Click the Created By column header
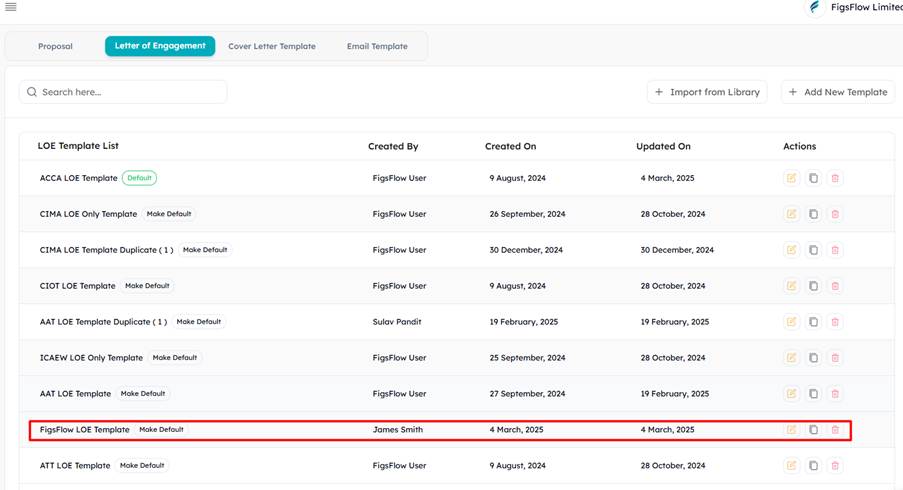The image size is (903, 490). pyautogui.click(x=393, y=146)
